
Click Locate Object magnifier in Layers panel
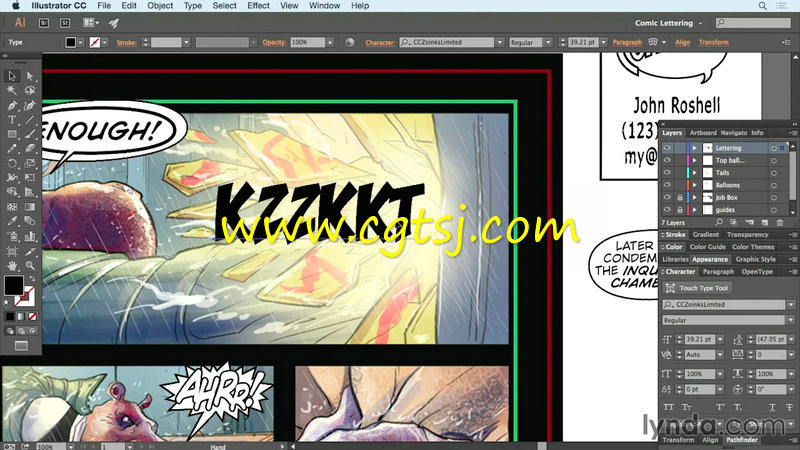tap(718, 222)
